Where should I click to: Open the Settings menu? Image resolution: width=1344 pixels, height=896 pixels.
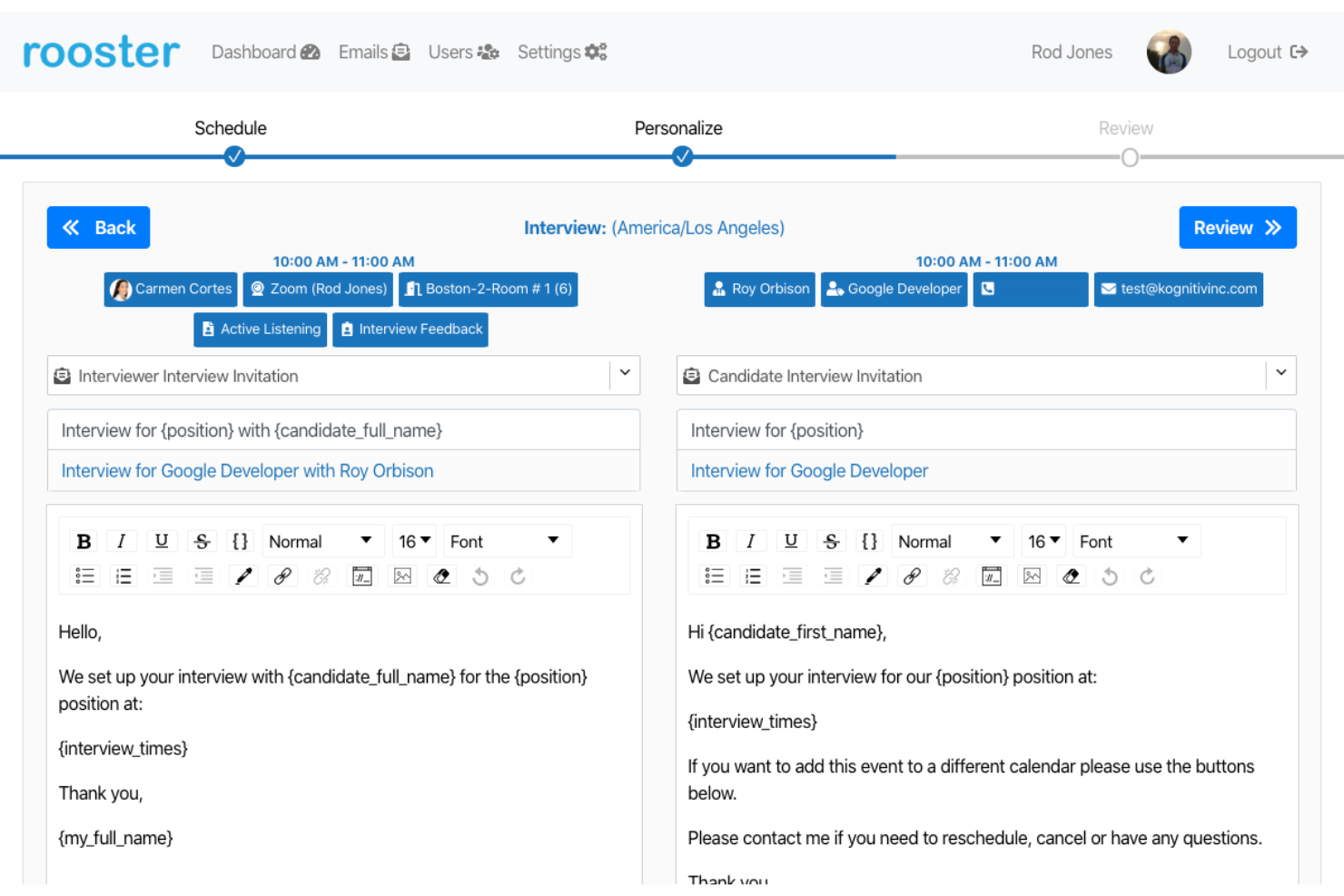click(561, 52)
